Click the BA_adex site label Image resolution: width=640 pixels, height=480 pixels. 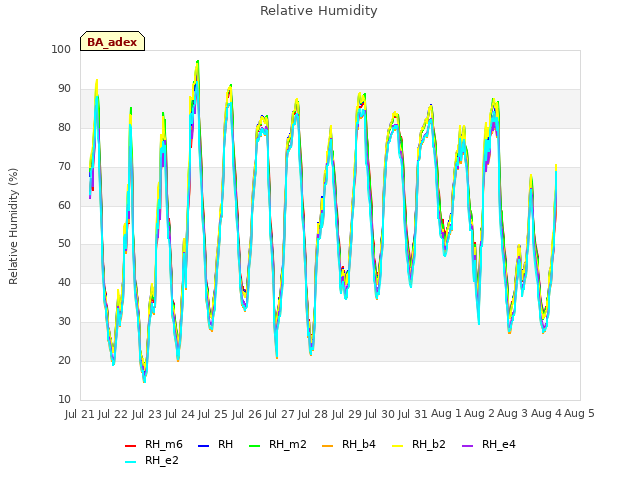(x=112, y=42)
